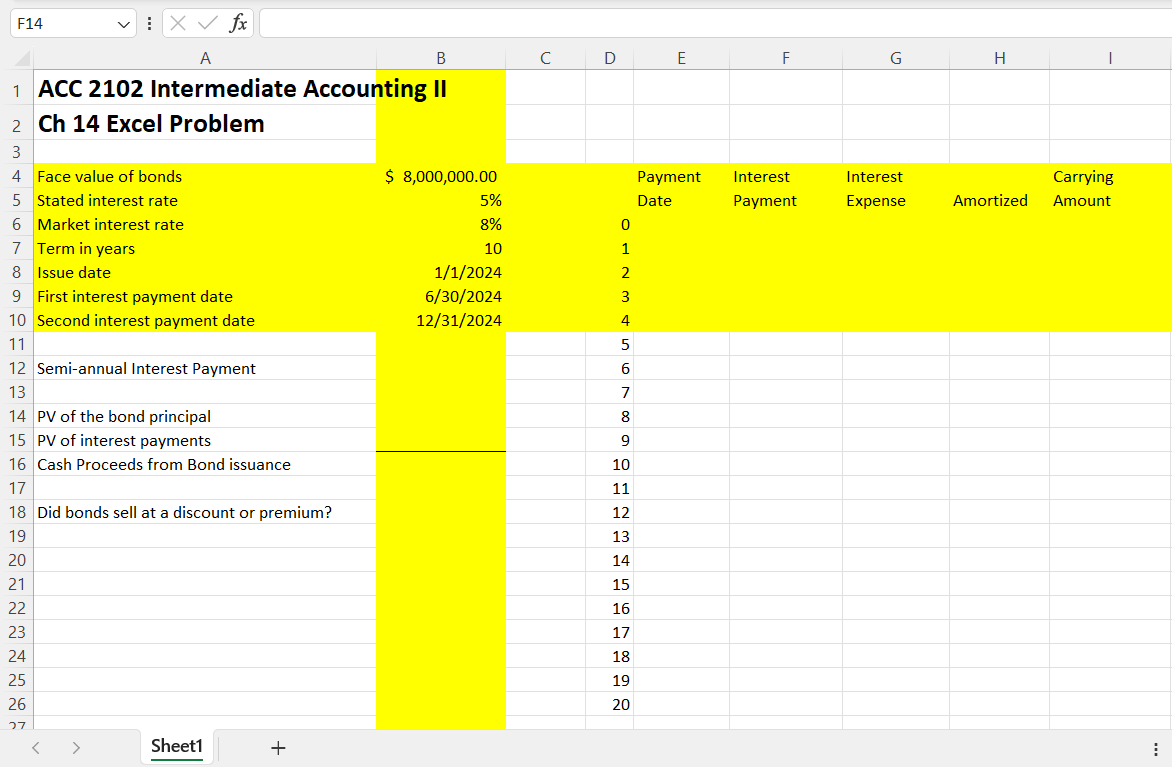Open the more options menu at bottom right
Screen dimensions: 1172x767
1157,747
